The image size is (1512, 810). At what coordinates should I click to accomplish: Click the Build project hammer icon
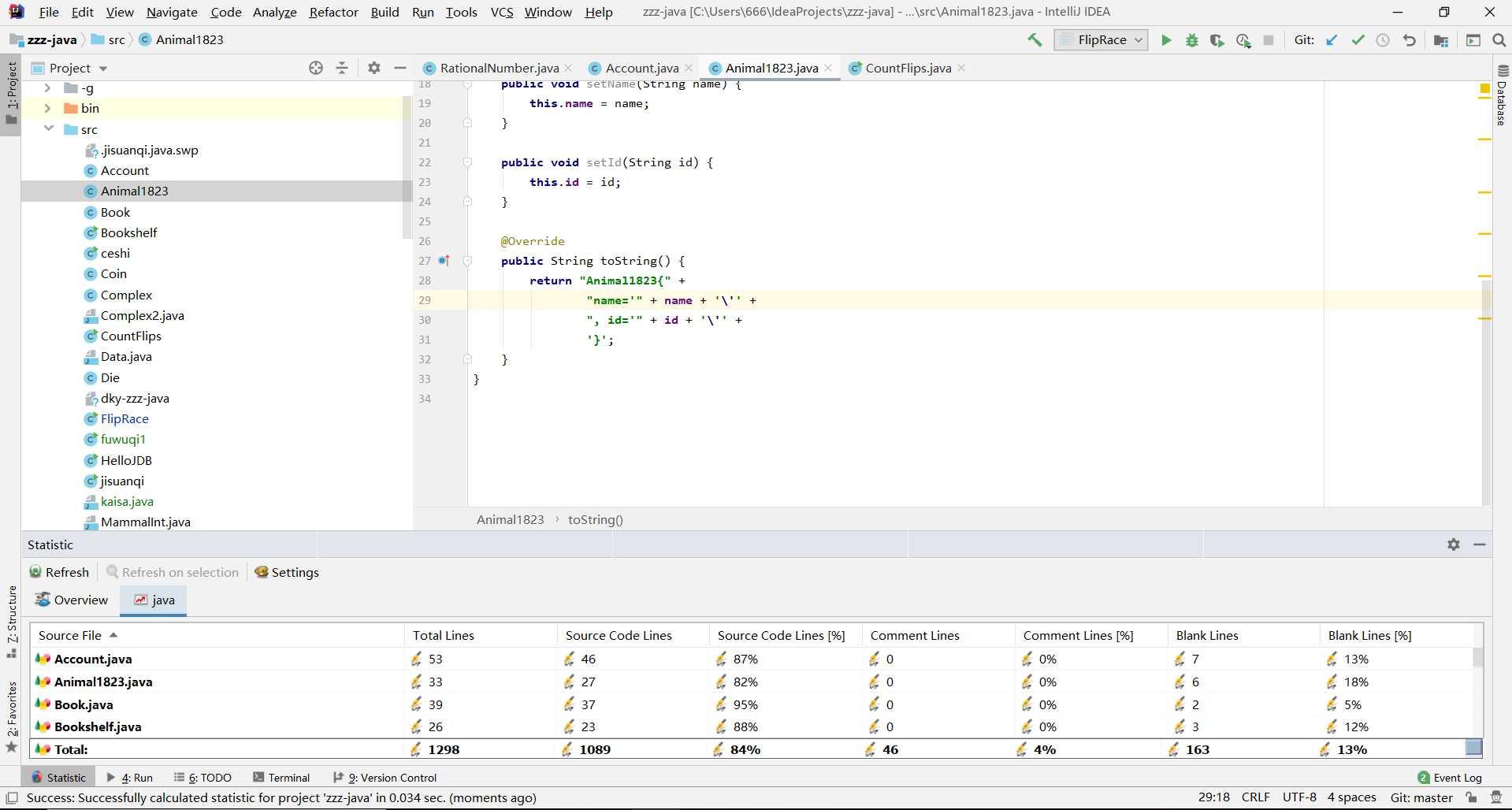pos(1035,40)
